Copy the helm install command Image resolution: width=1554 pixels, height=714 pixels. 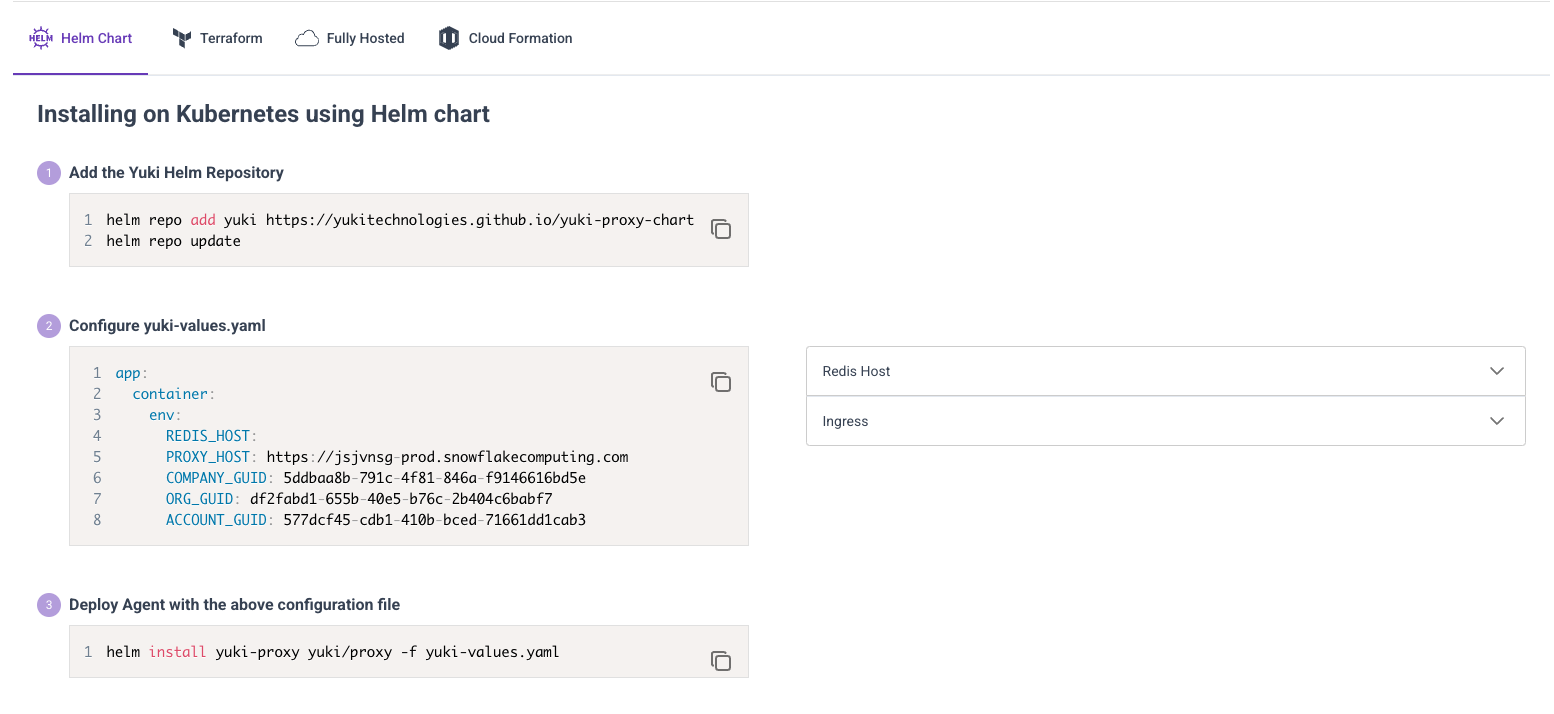pos(721,661)
